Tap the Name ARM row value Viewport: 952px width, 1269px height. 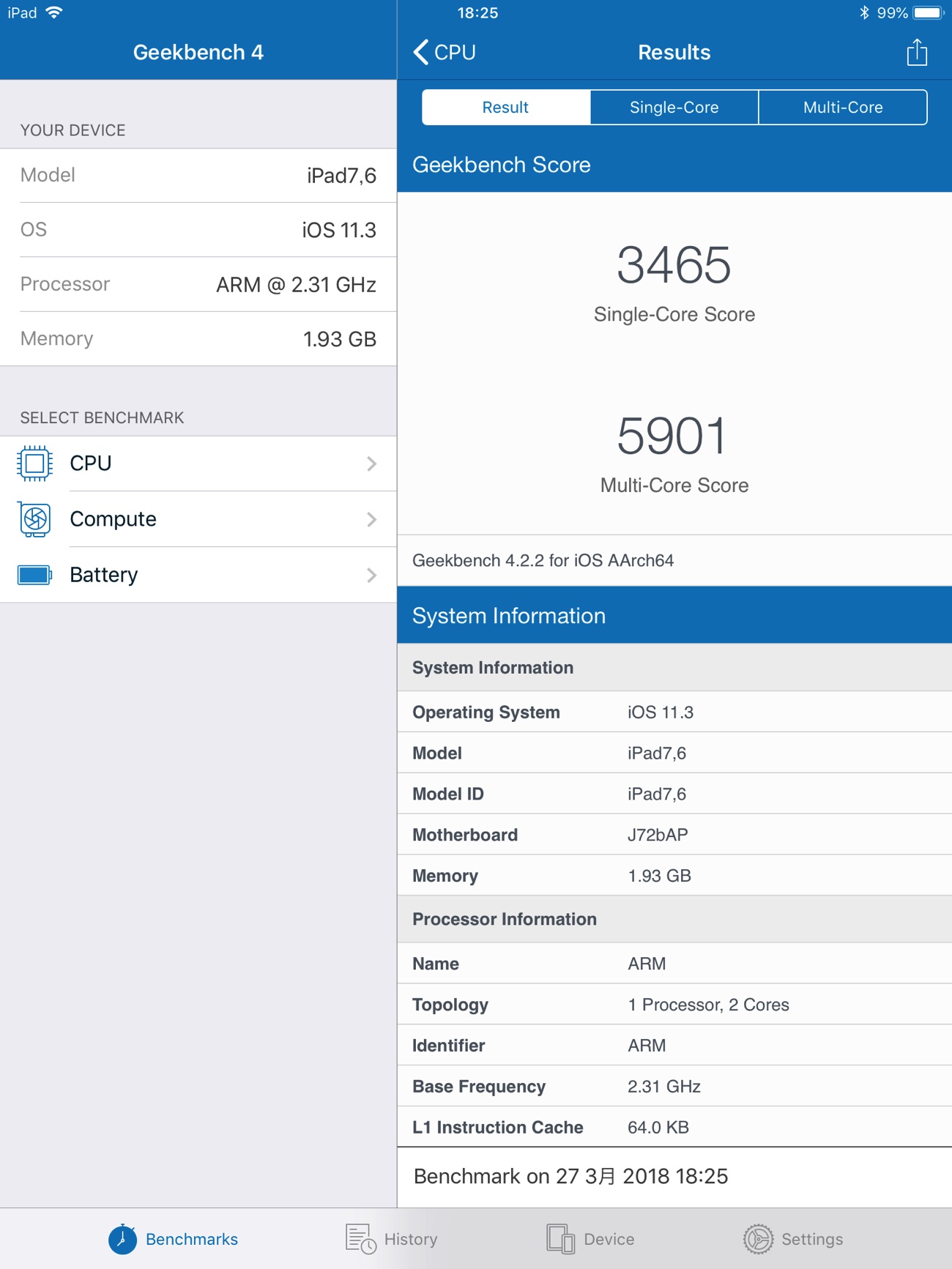coord(647,964)
